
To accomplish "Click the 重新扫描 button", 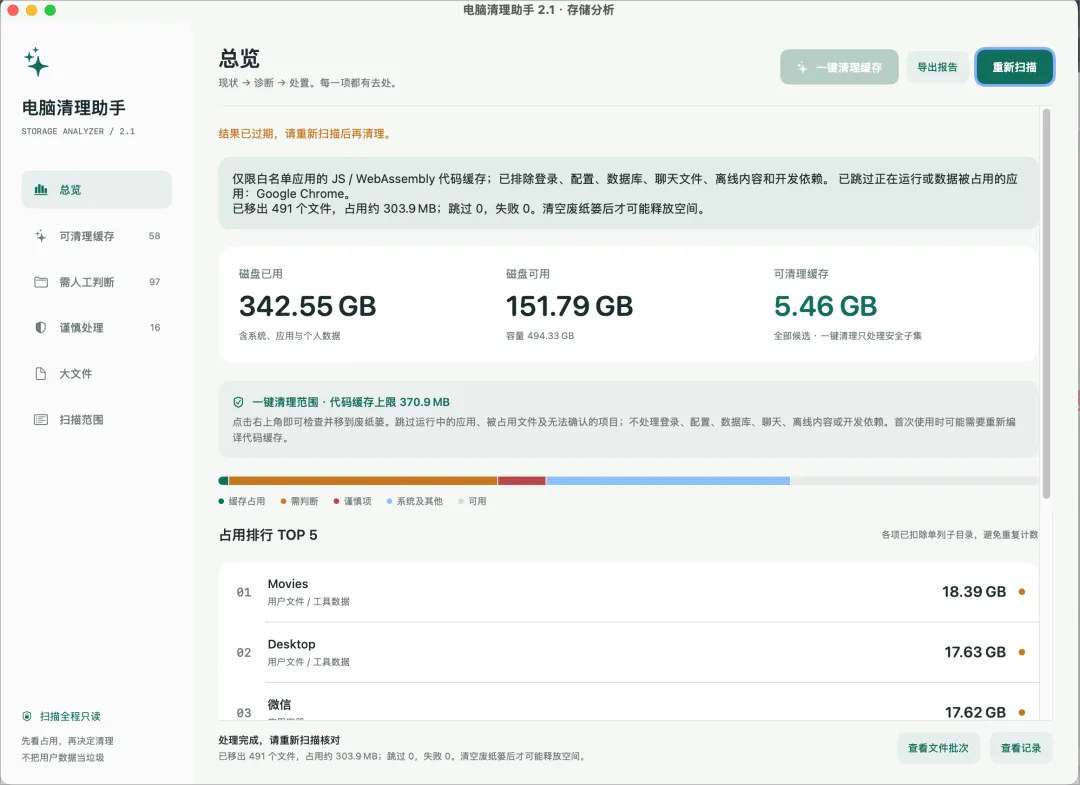I will point(1014,67).
